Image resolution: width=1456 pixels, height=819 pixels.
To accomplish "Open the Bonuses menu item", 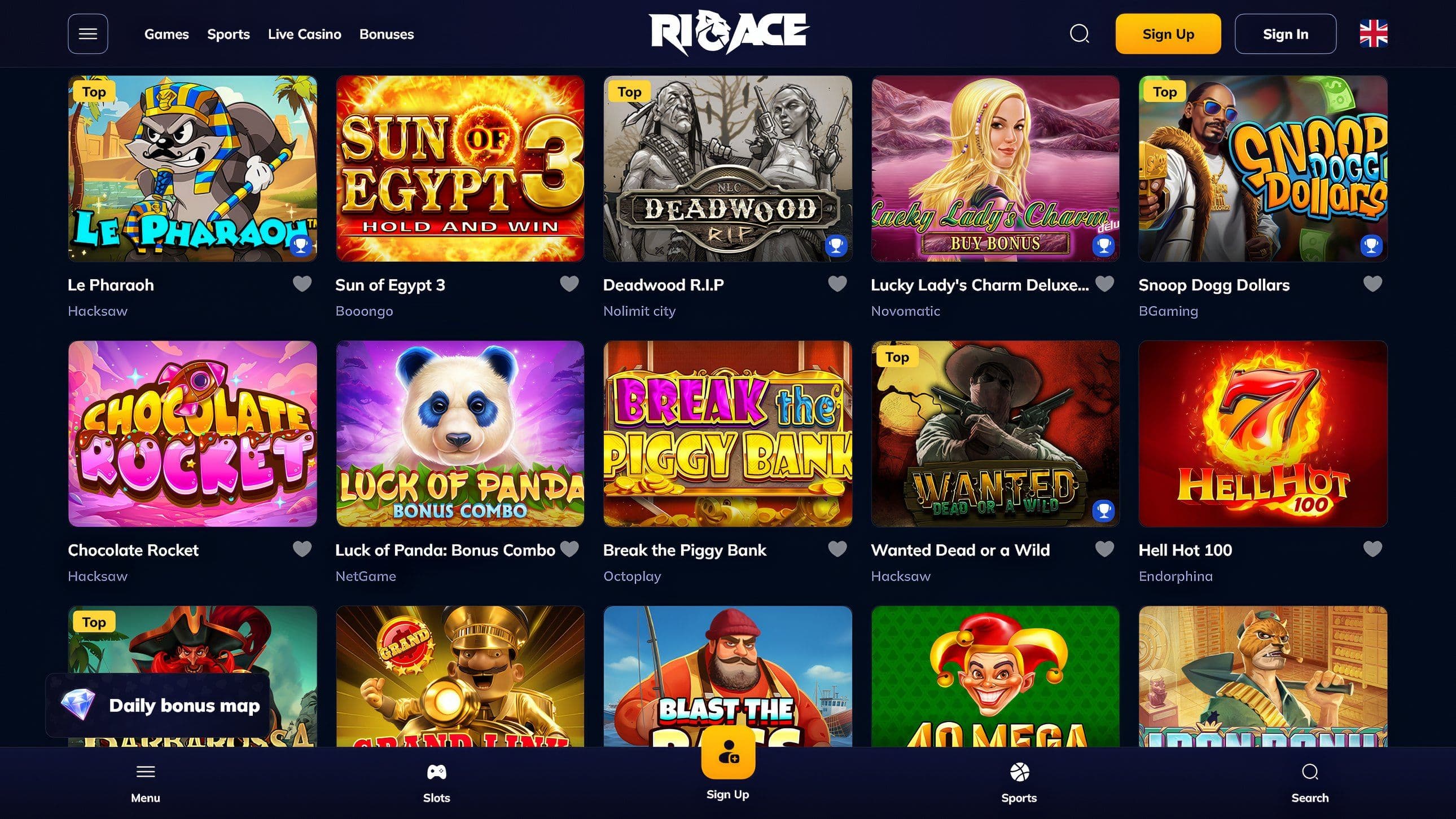I will (x=387, y=34).
